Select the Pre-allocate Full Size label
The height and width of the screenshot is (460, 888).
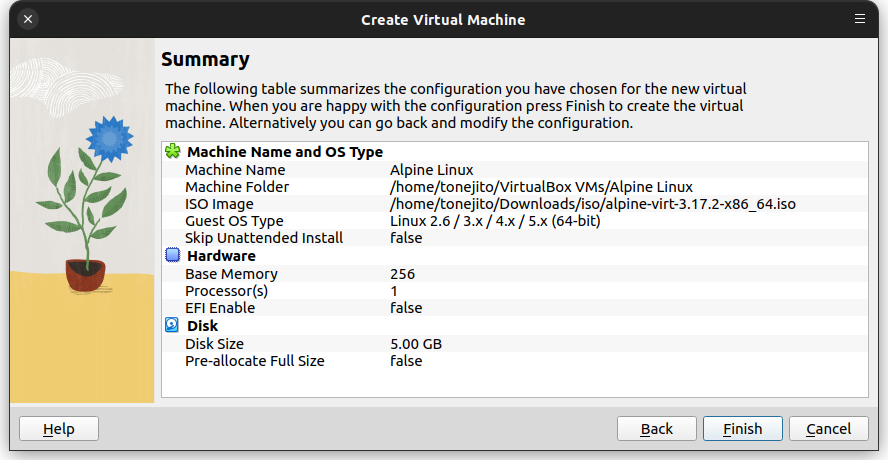point(255,361)
